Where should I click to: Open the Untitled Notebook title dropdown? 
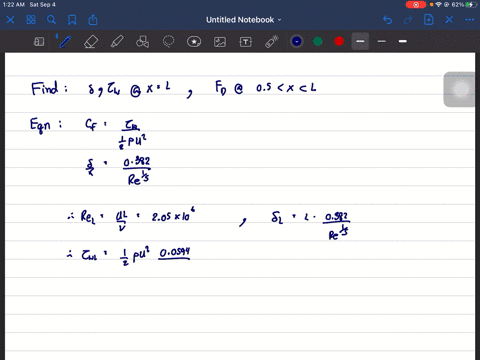tap(243, 20)
